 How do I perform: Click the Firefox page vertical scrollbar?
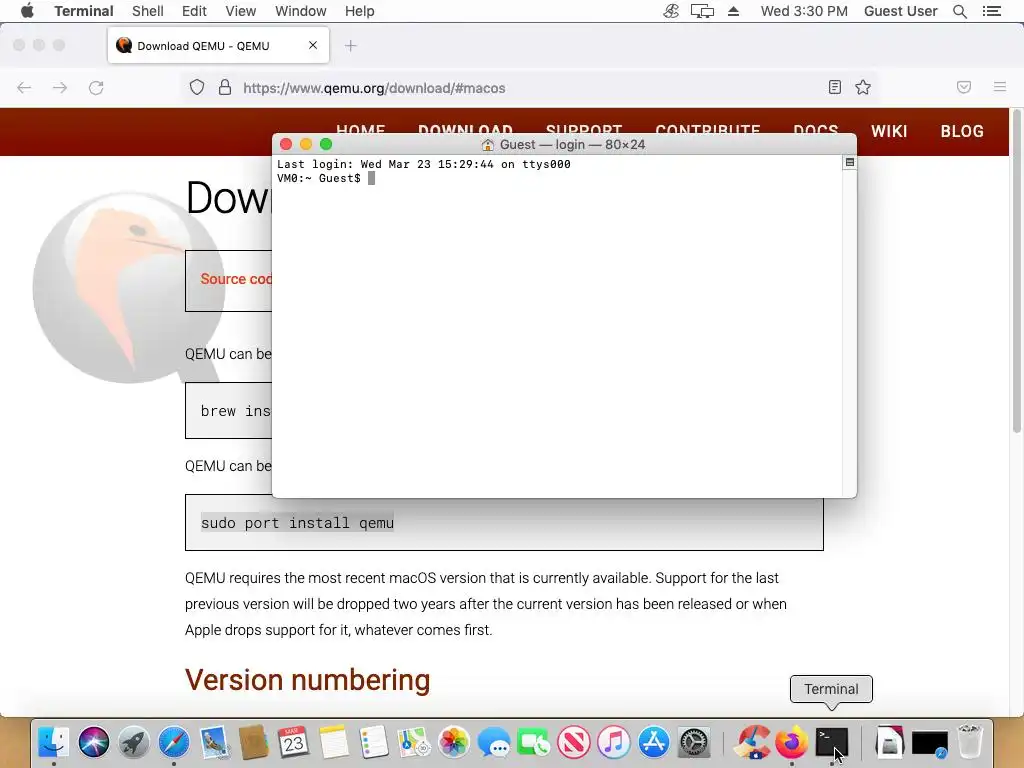1016,272
